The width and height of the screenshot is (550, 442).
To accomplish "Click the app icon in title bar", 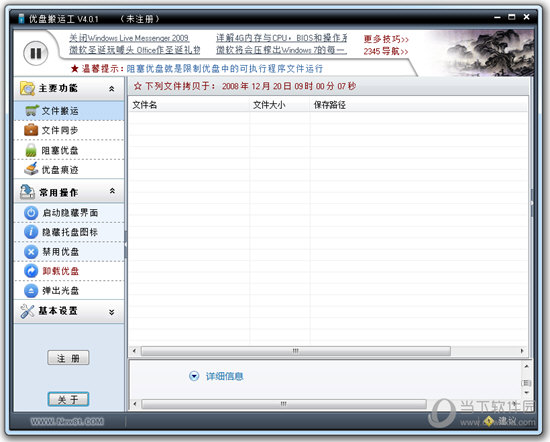I will point(21,18).
